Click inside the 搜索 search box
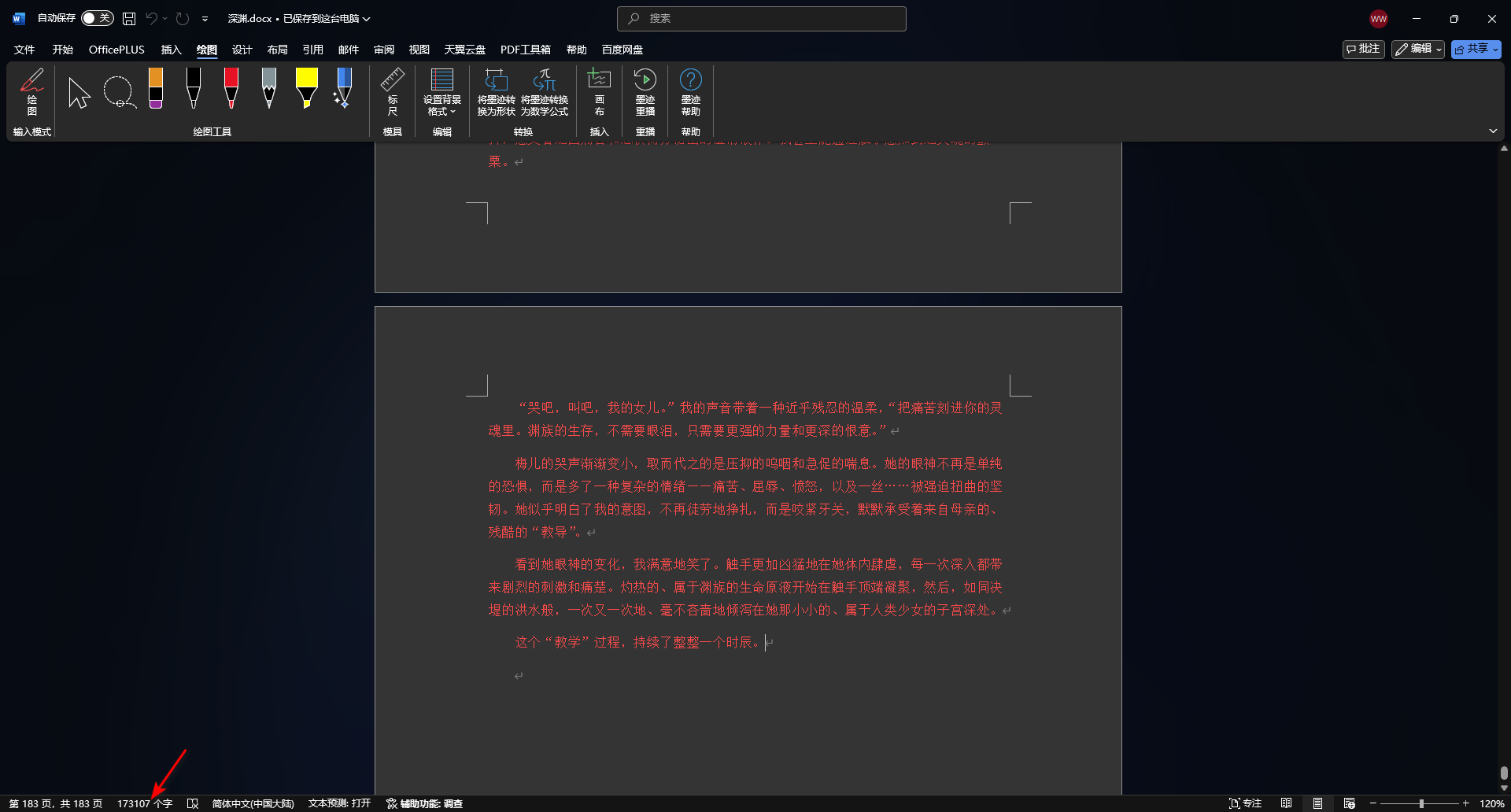Viewport: 1511px width, 812px height. [x=761, y=18]
